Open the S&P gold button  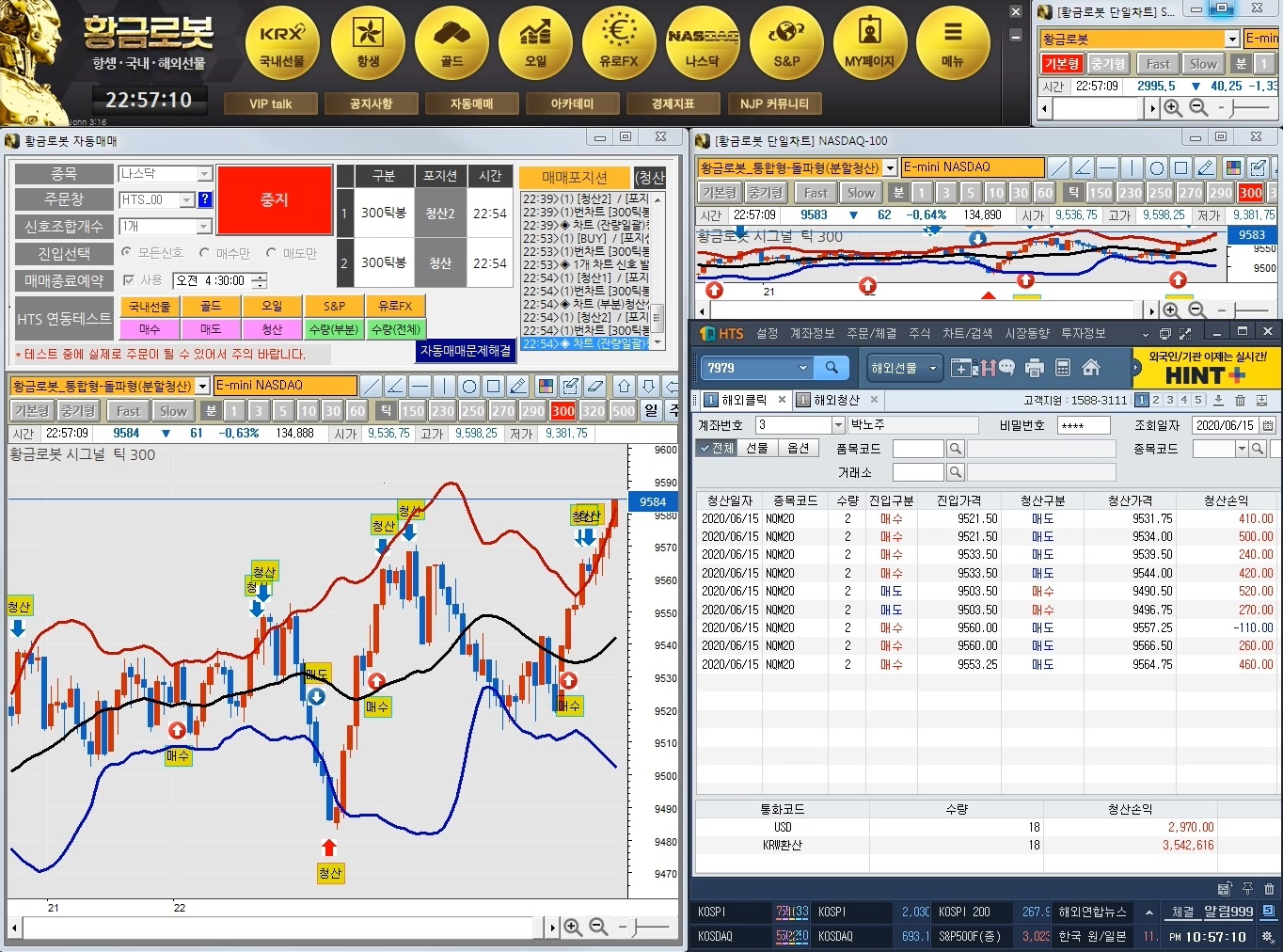(x=786, y=43)
